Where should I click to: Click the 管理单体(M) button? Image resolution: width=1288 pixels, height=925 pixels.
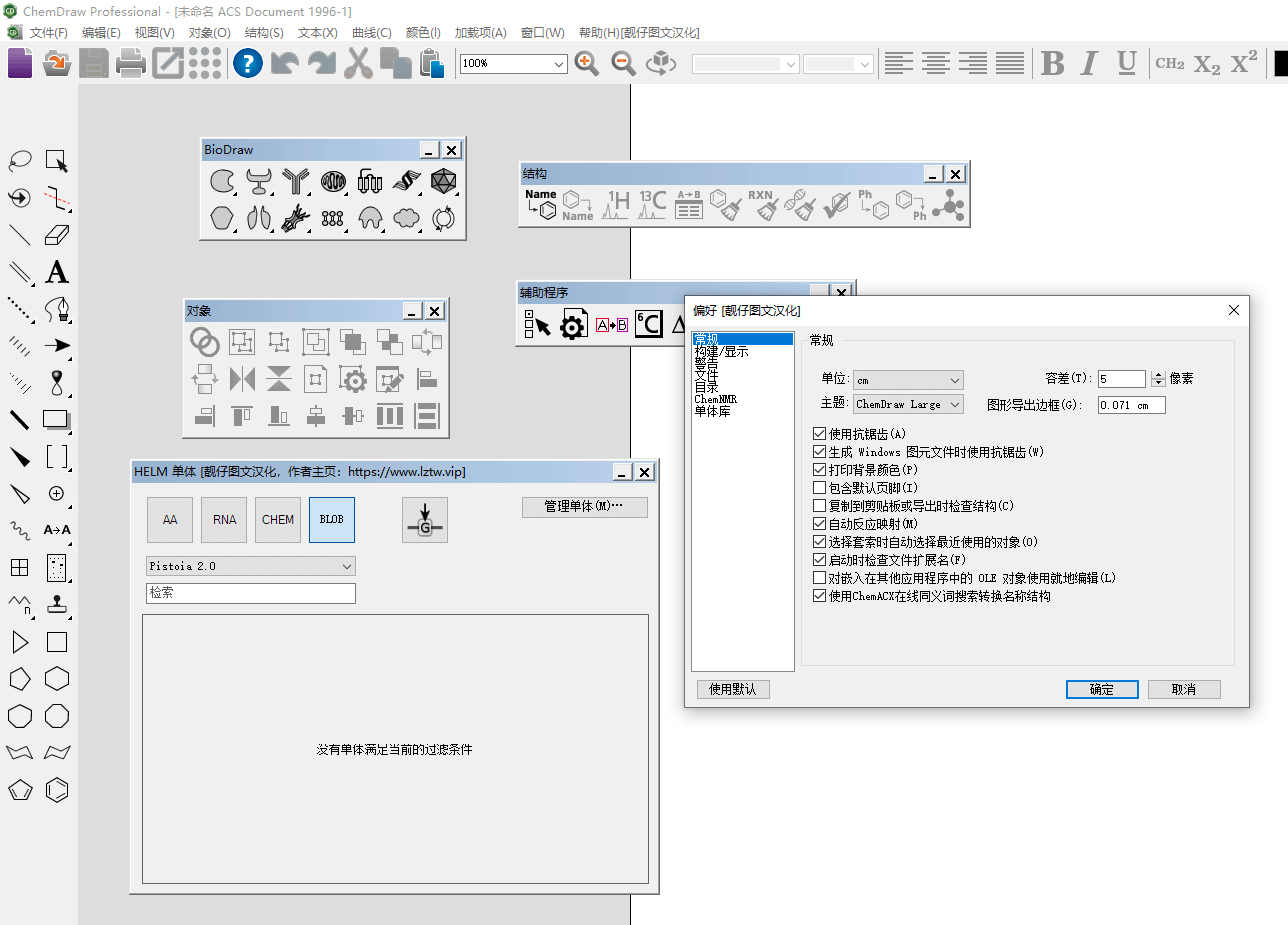(585, 507)
